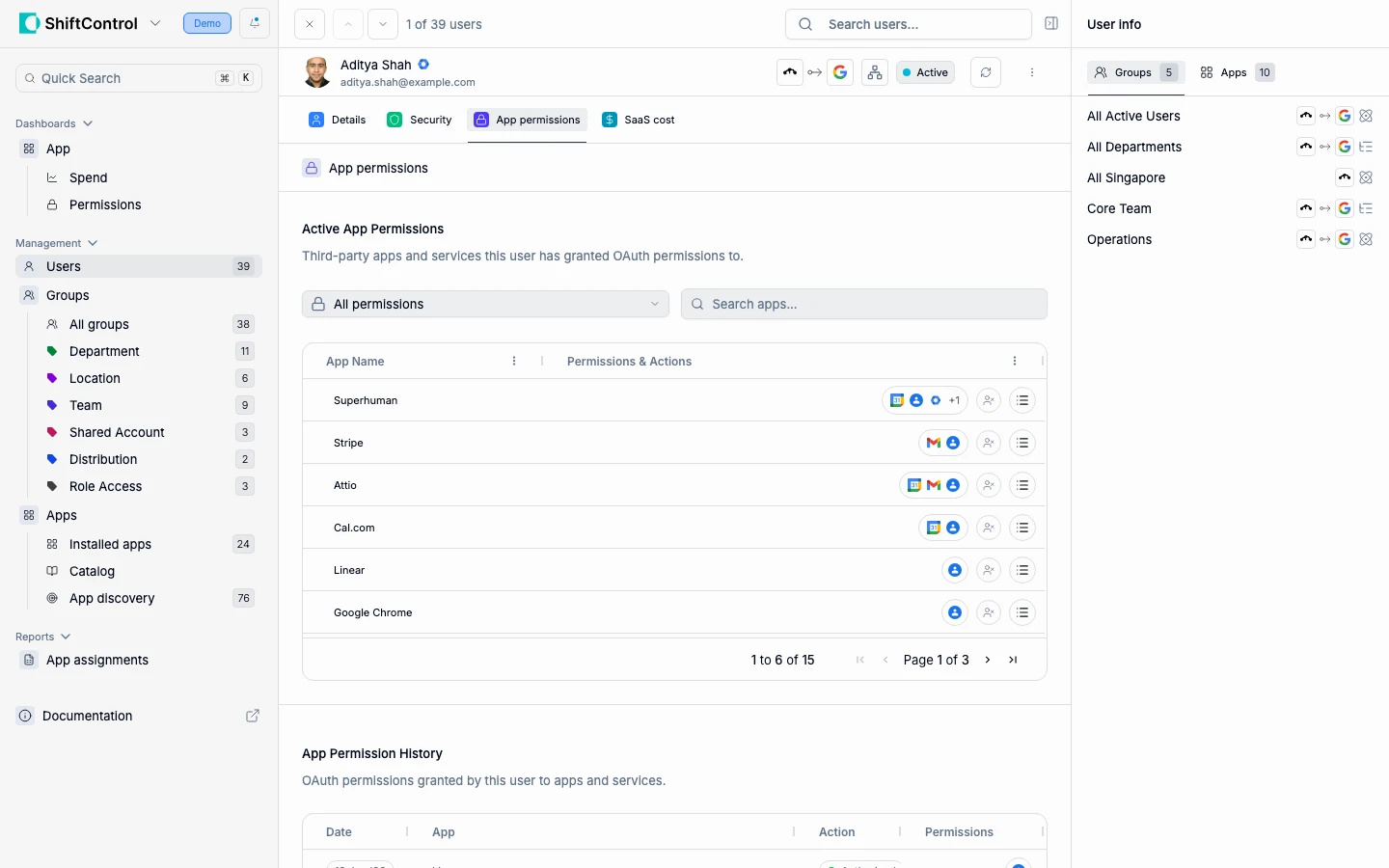Click the user icon in Superhuman row
The height and width of the screenshot is (868, 1389).
coord(988,400)
